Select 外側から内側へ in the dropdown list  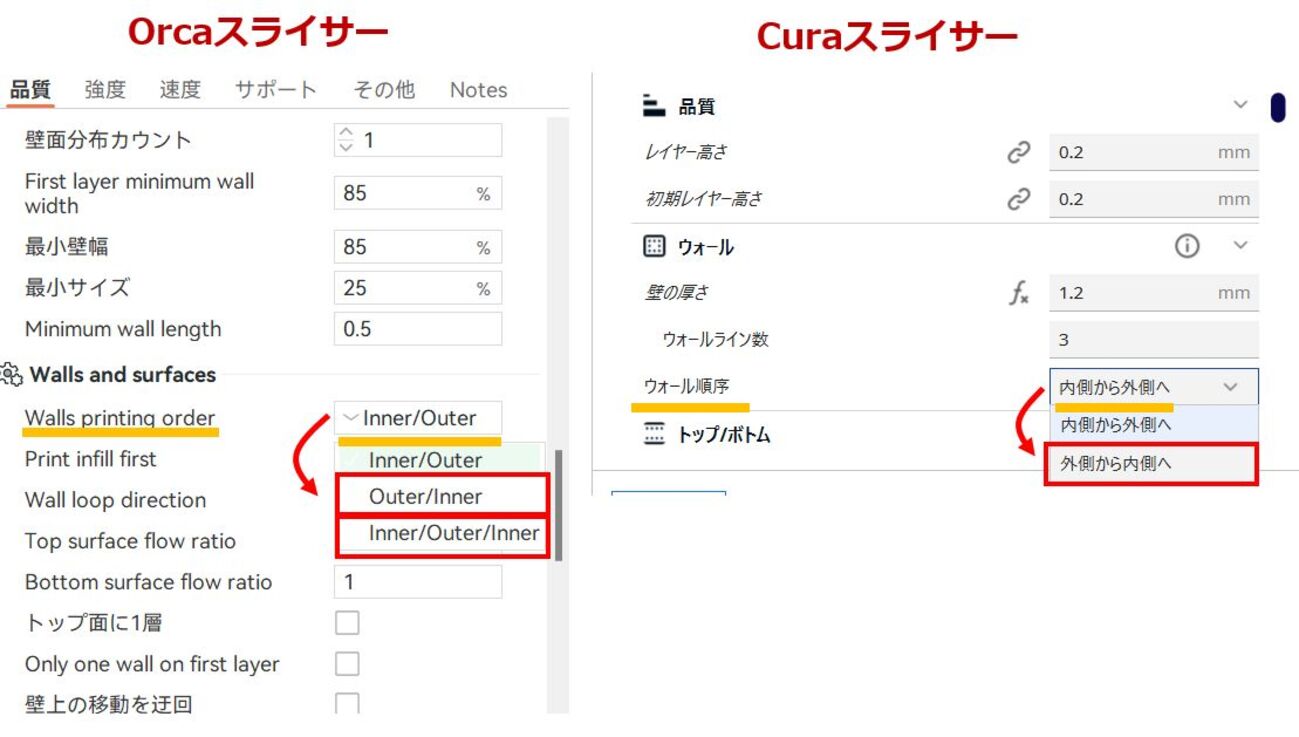click(x=1151, y=464)
